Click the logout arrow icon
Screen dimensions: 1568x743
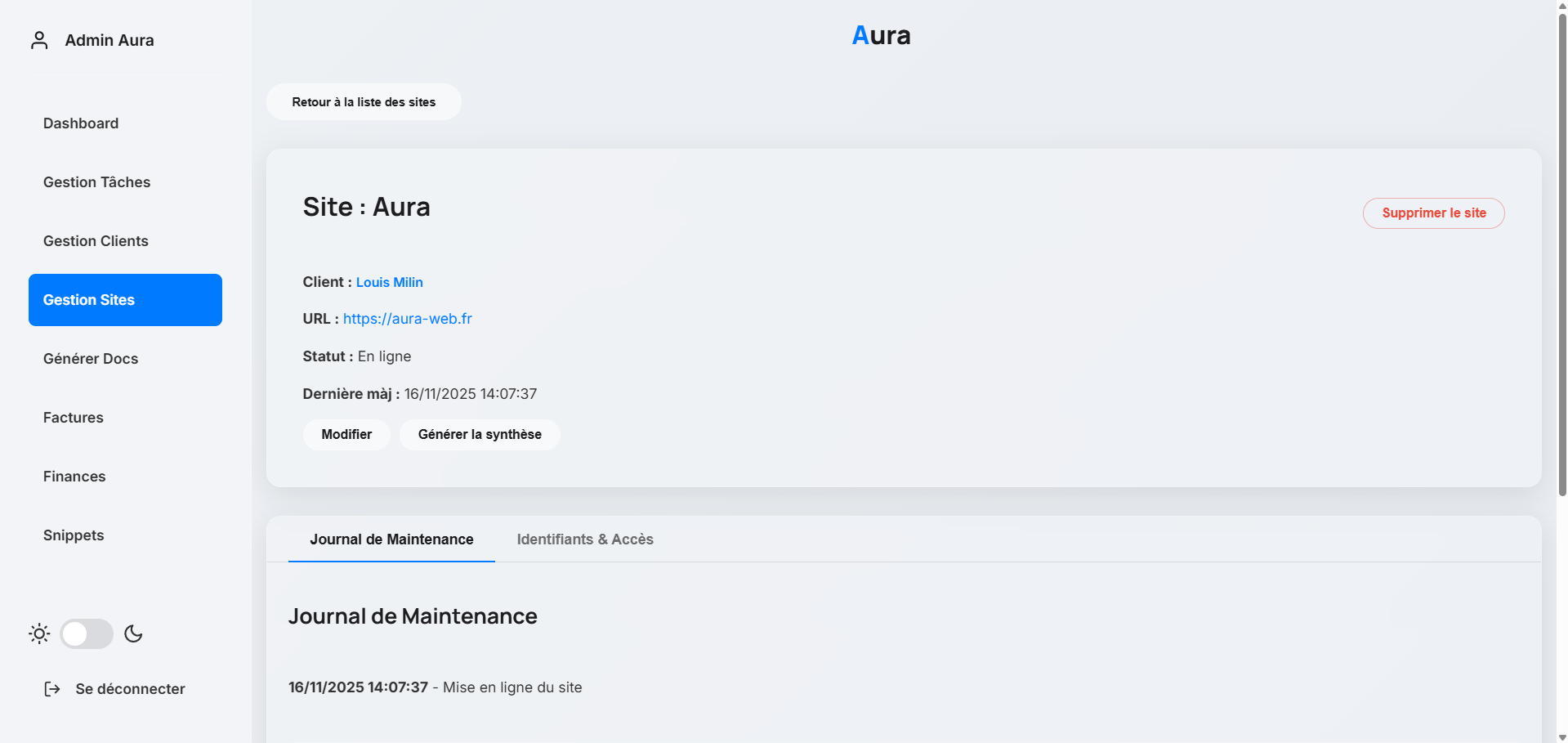[52, 688]
